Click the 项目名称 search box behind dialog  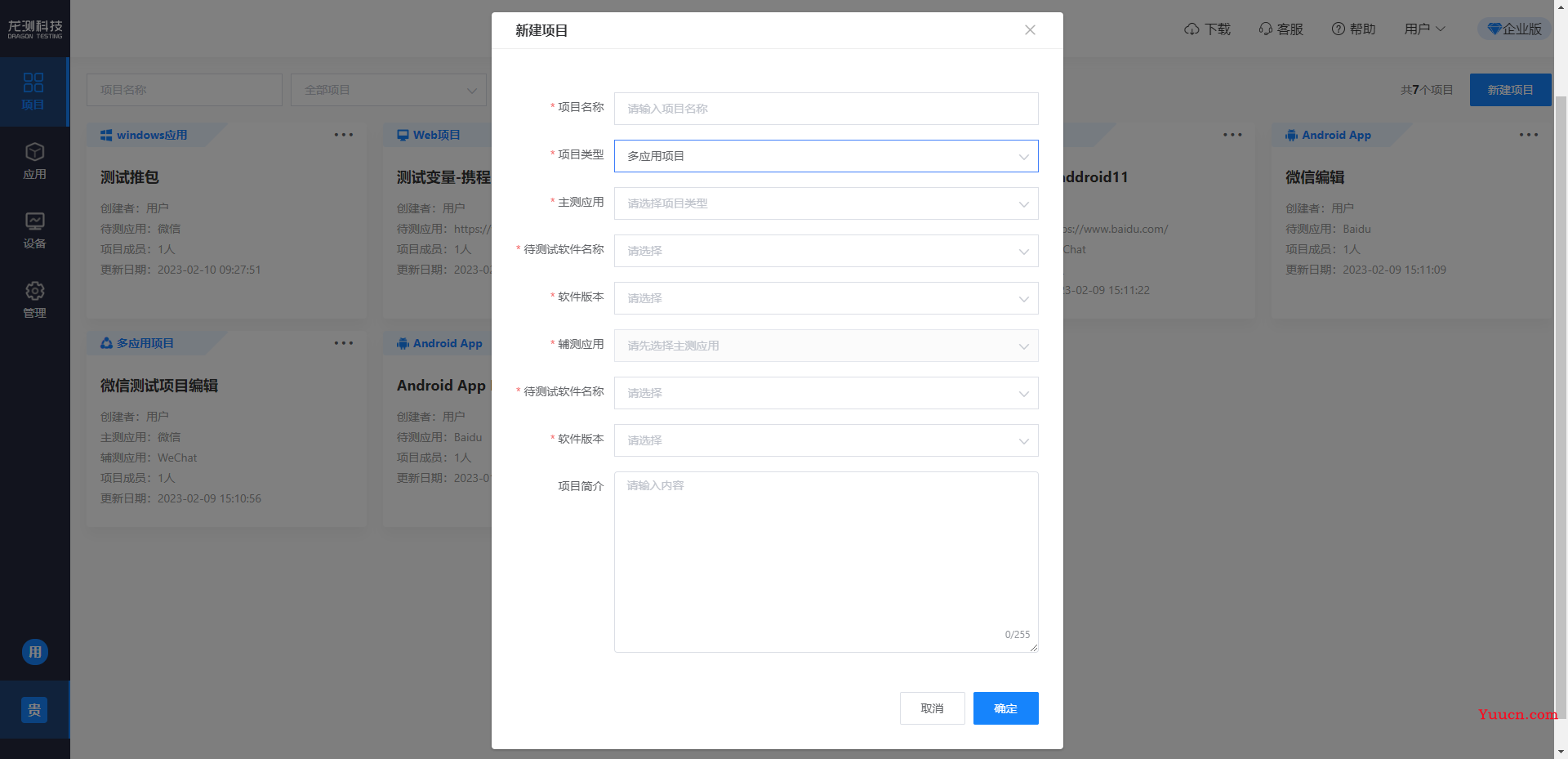point(184,90)
